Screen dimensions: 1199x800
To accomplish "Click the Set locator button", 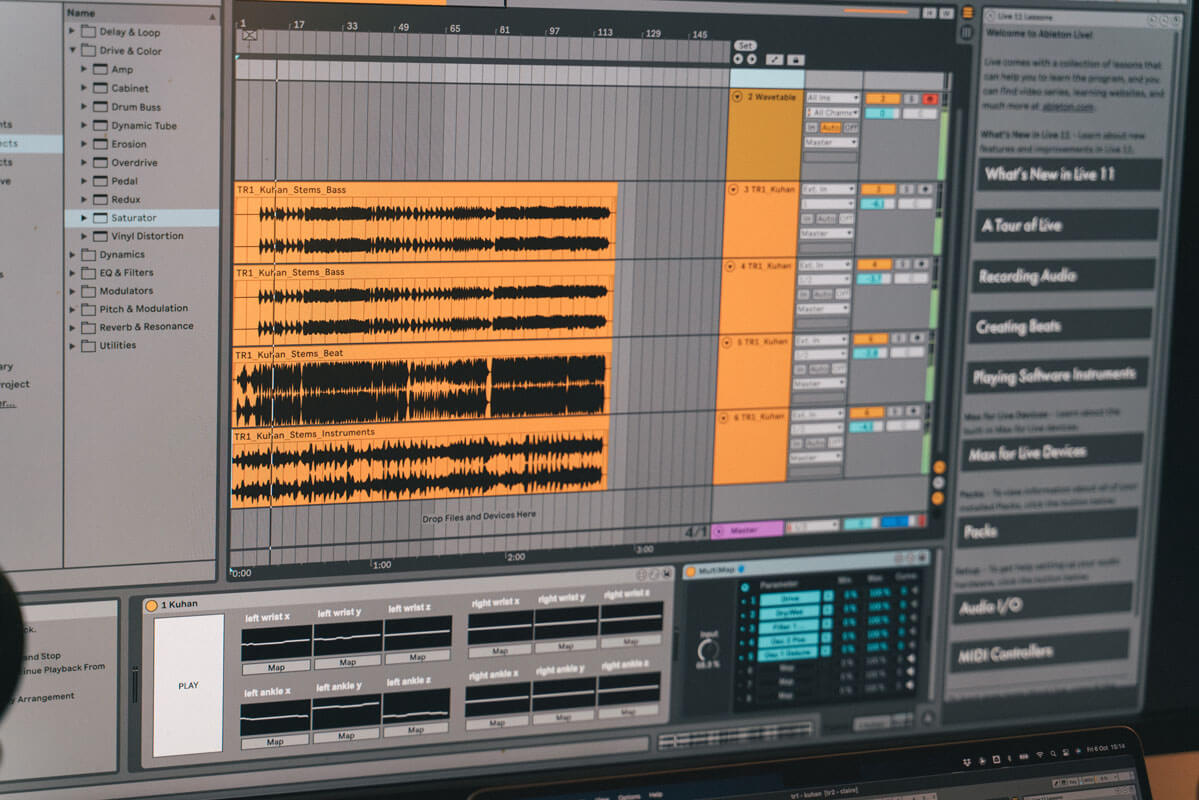I will pyautogui.click(x=746, y=45).
